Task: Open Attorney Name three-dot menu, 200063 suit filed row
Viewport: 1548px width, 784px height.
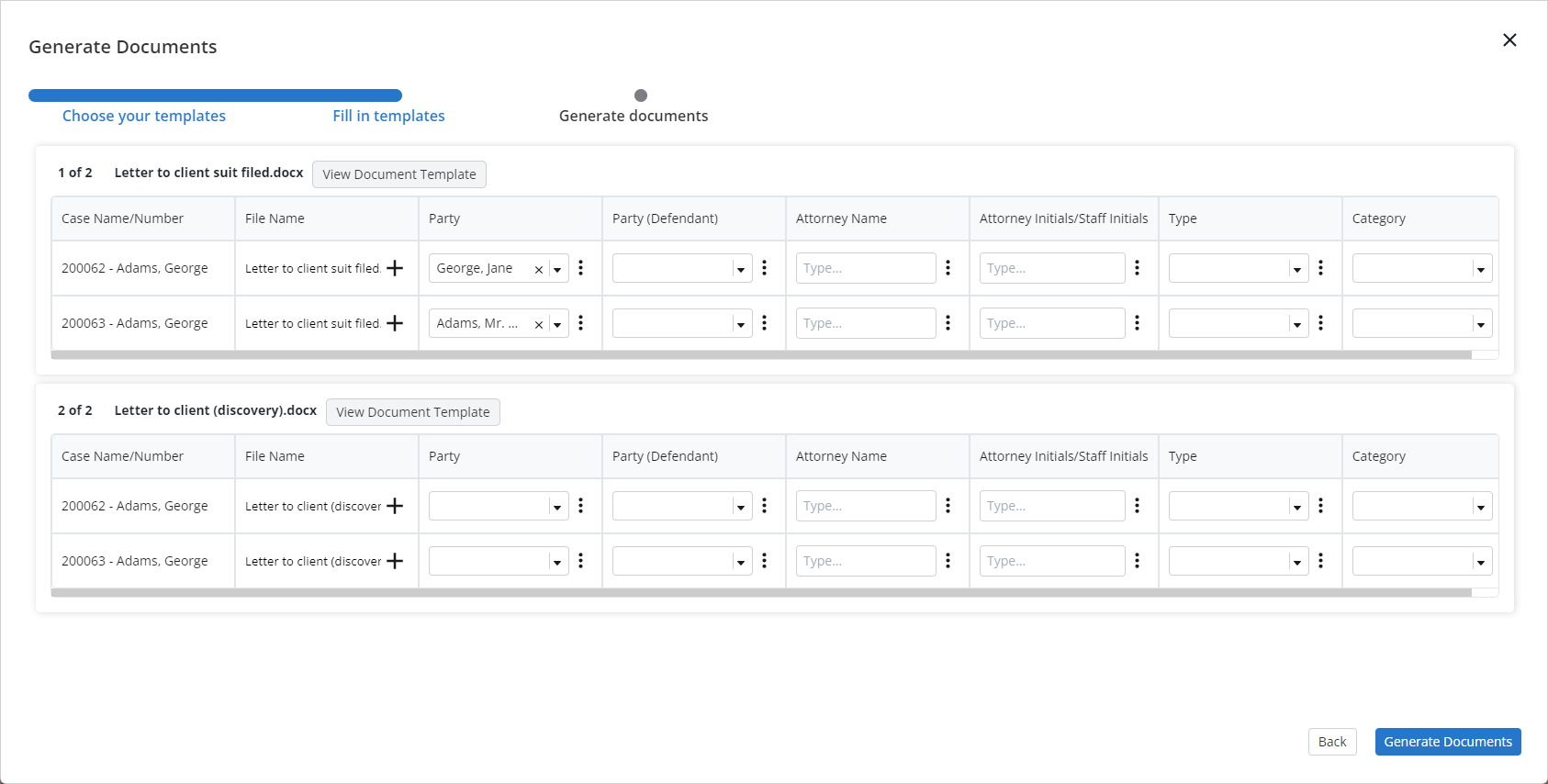Action: click(948, 323)
